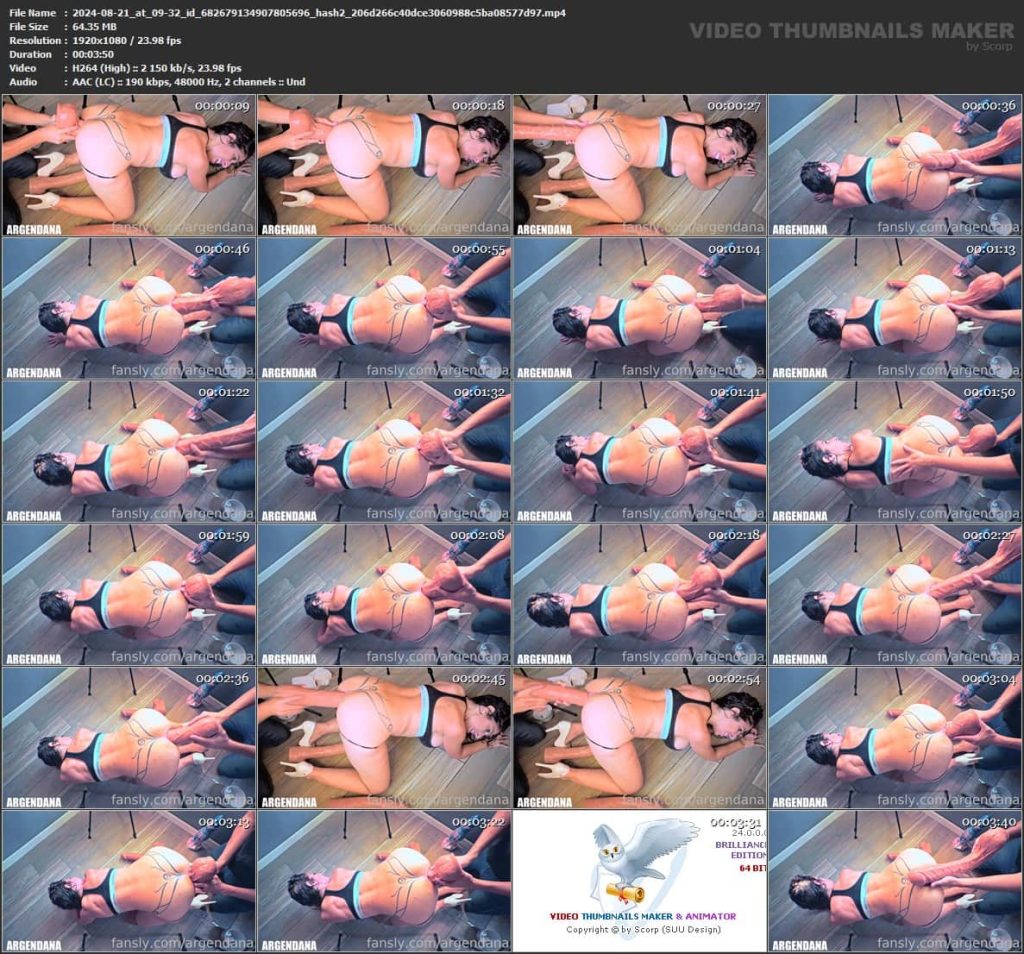Open the frame marked 00:03:04
1024x954 pixels.
point(894,738)
